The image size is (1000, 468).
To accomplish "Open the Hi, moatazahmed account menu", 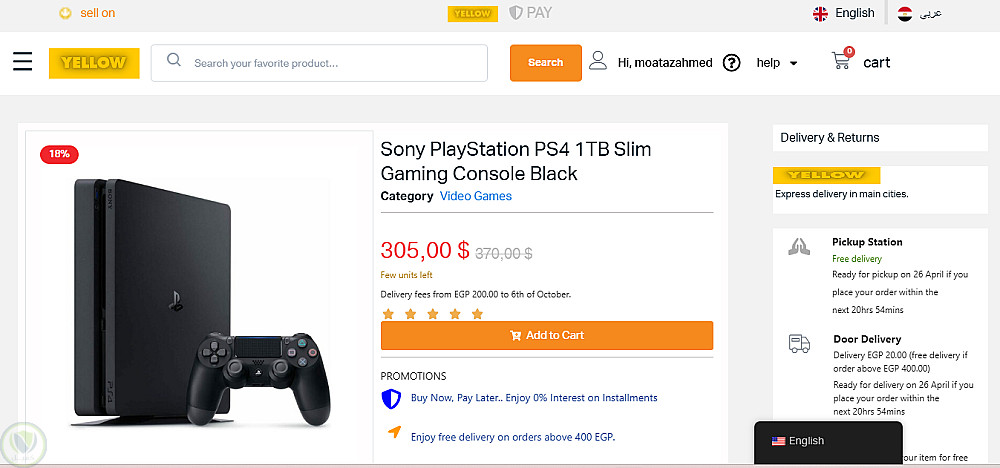I will tap(665, 63).
